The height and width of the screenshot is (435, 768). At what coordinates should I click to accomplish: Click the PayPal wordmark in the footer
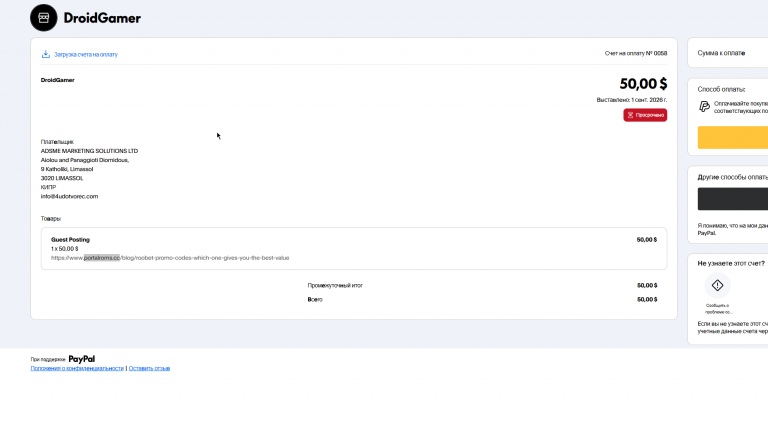coord(81,359)
